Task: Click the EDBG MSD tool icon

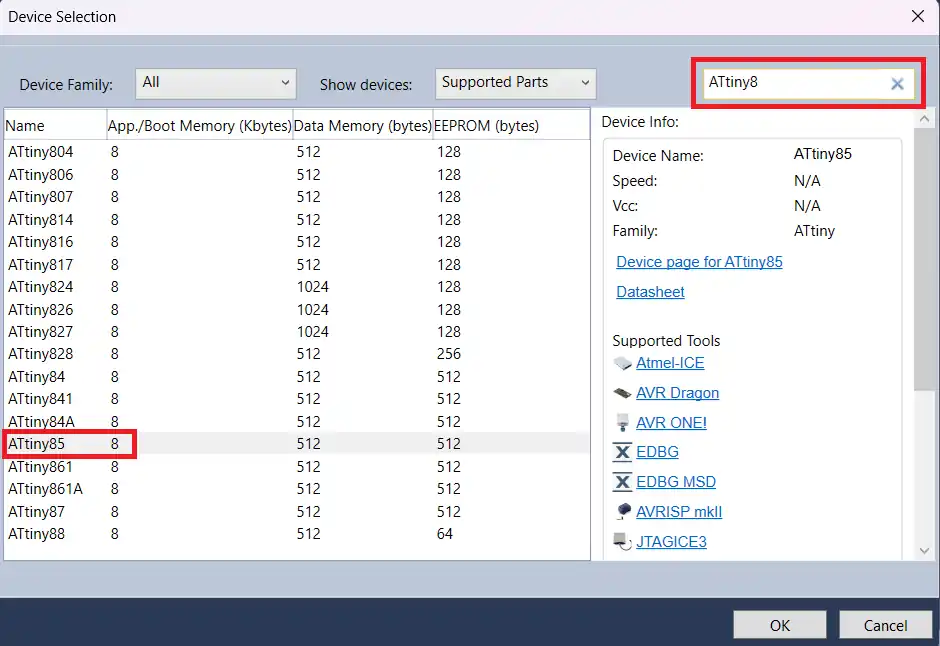Action: coord(622,482)
